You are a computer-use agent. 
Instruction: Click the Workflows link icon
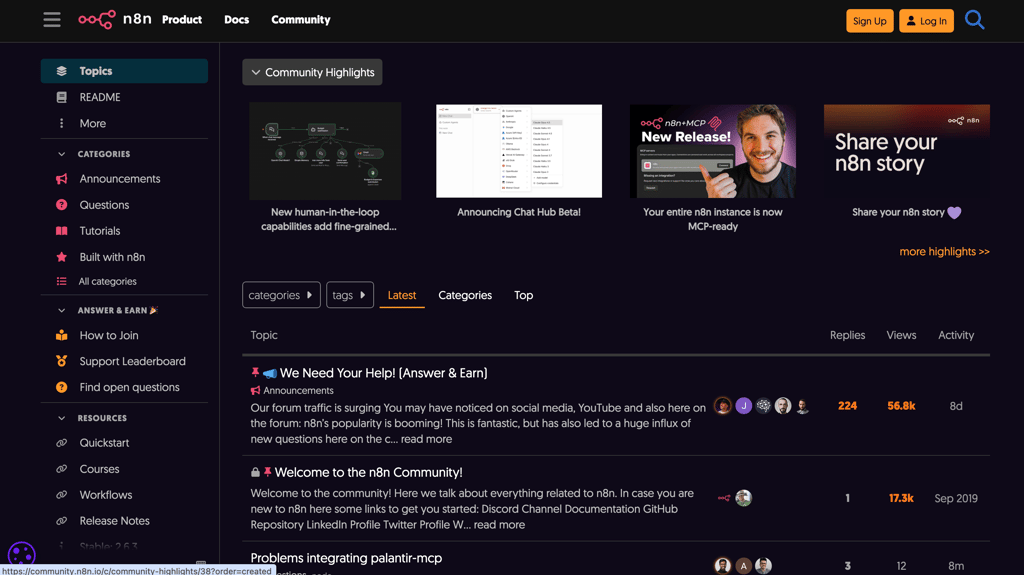[x=61, y=495]
